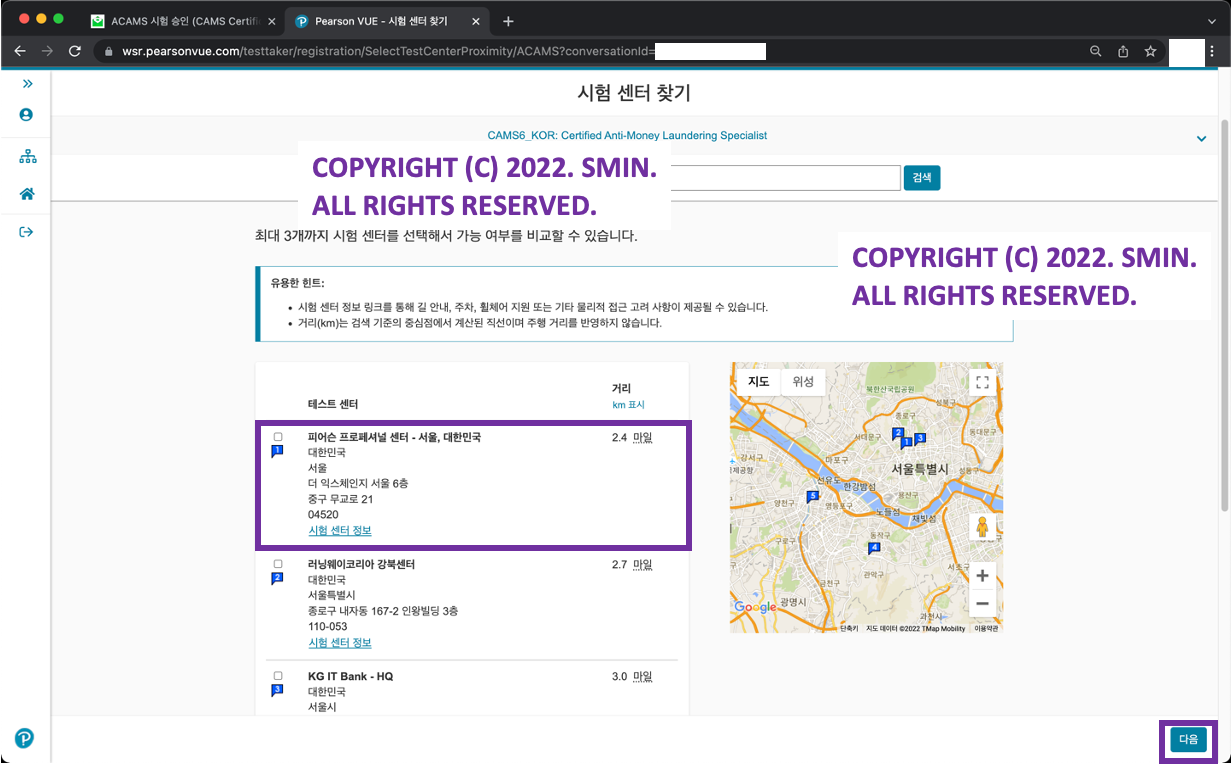Click the share page icon in address bar
This screenshot has width=1232, height=764.
(x=1123, y=51)
